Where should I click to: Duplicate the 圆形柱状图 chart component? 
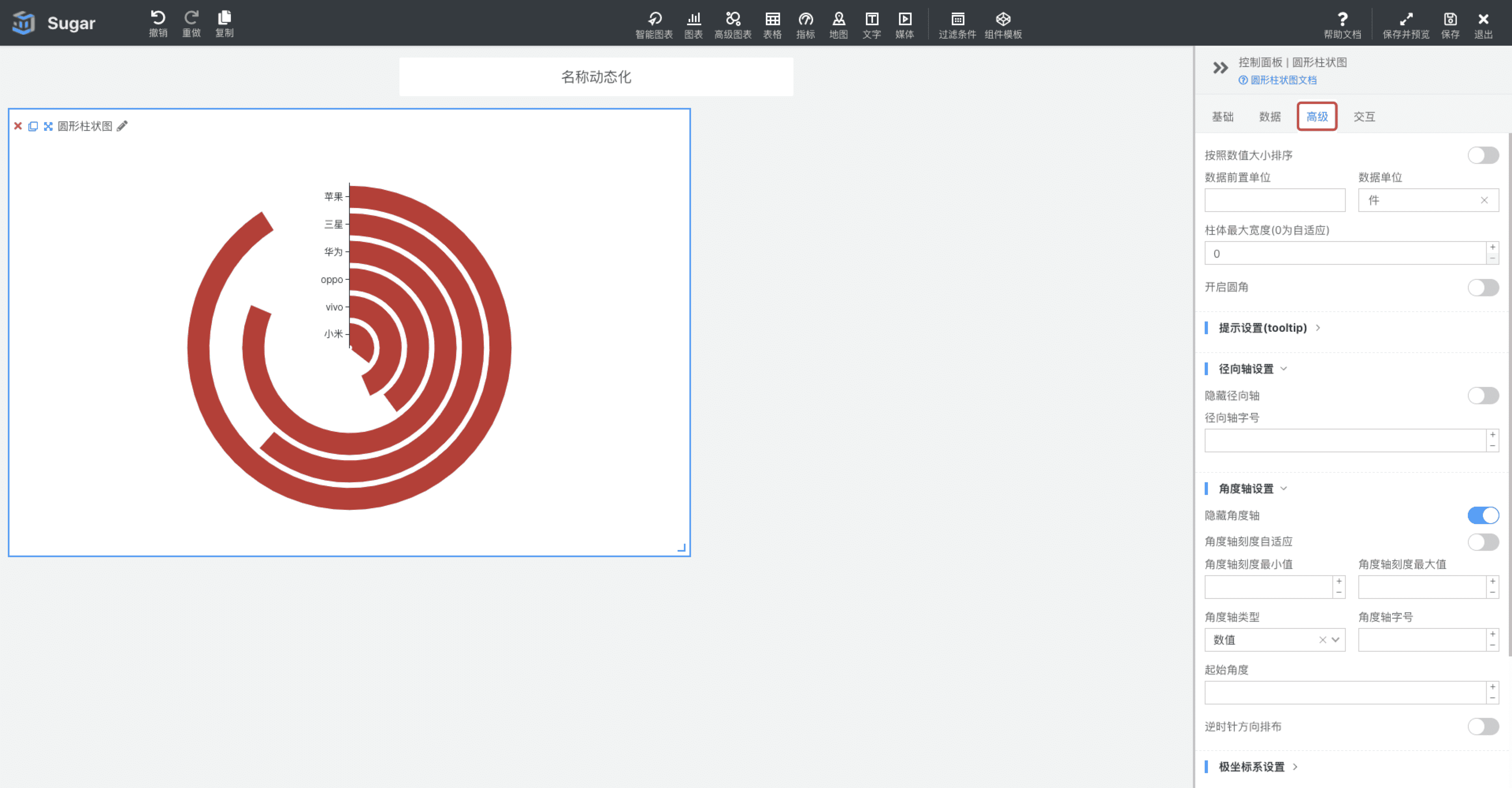pyautogui.click(x=33, y=126)
